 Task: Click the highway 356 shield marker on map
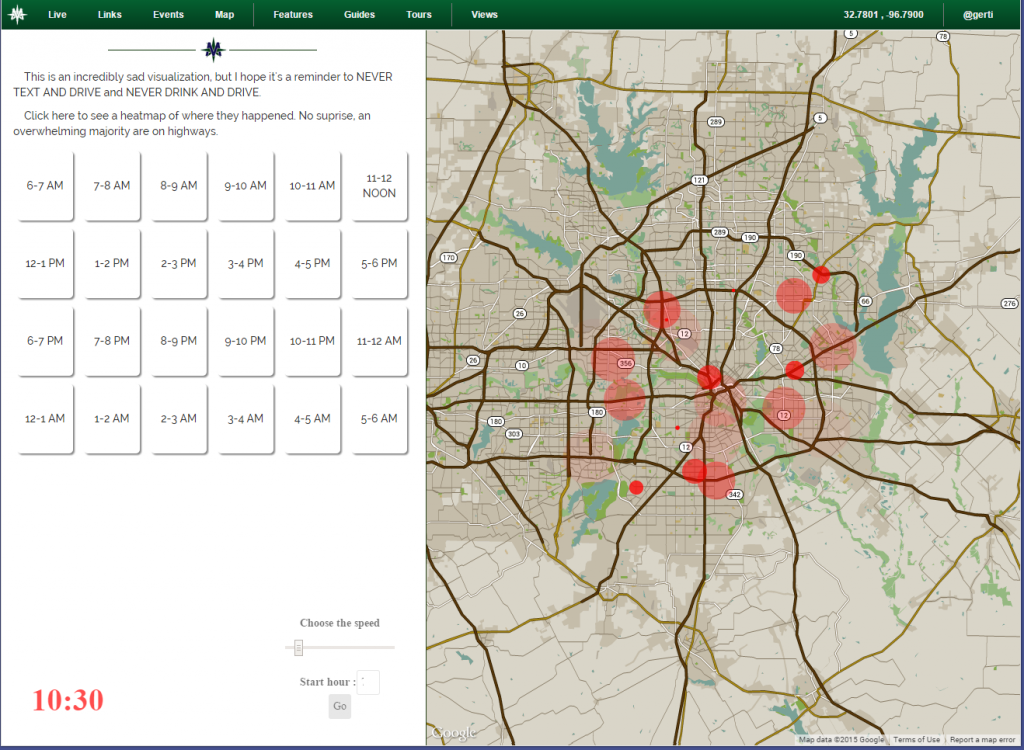(x=625, y=363)
